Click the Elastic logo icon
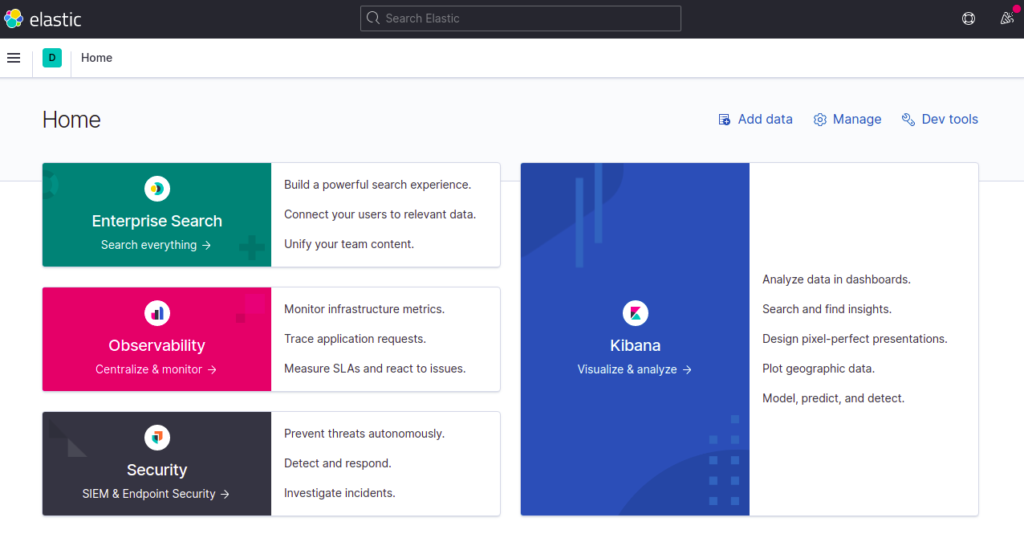This screenshot has width=1024, height=538. click(x=14, y=19)
